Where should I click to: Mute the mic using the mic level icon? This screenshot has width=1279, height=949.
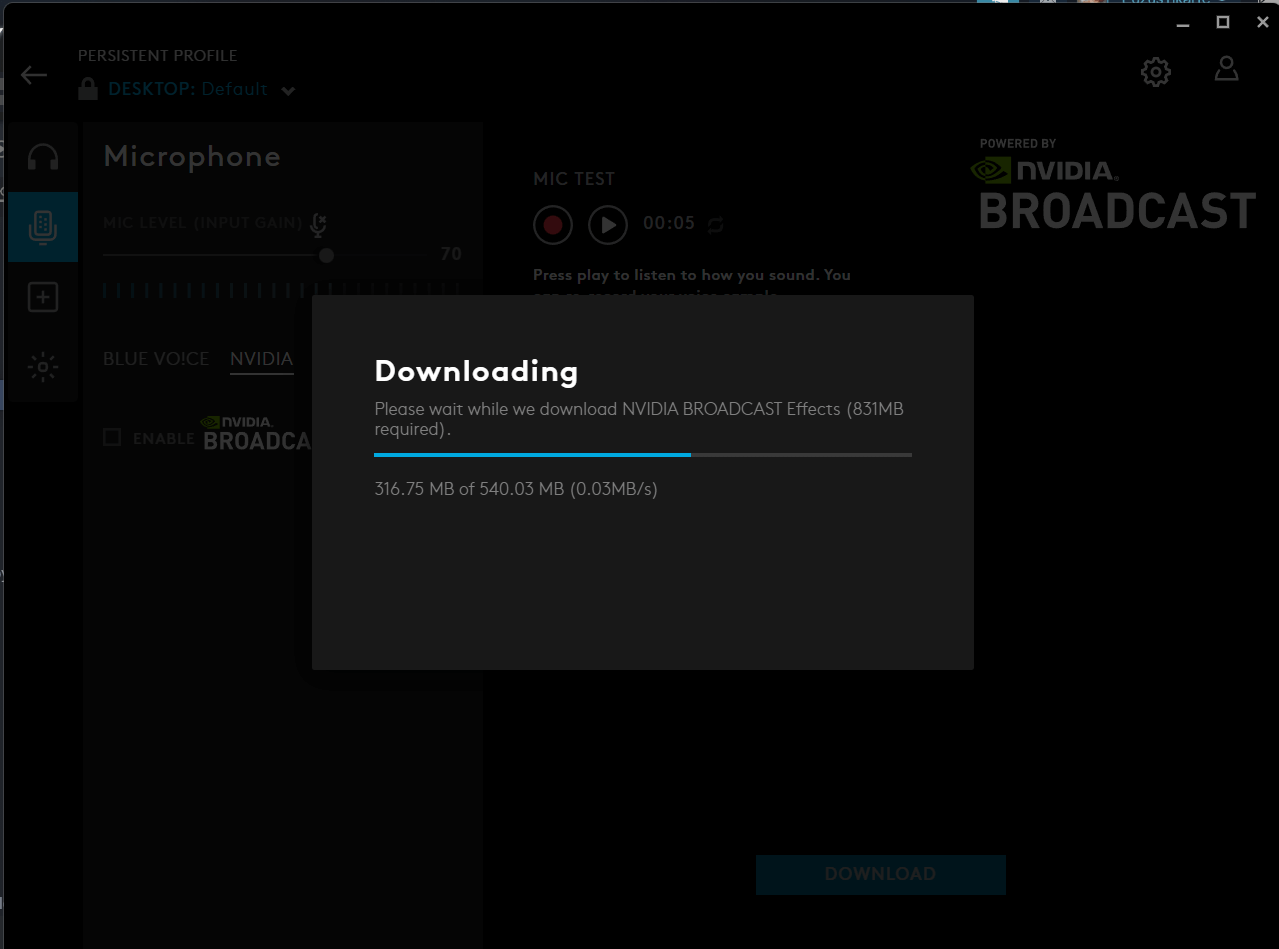click(x=319, y=225)
